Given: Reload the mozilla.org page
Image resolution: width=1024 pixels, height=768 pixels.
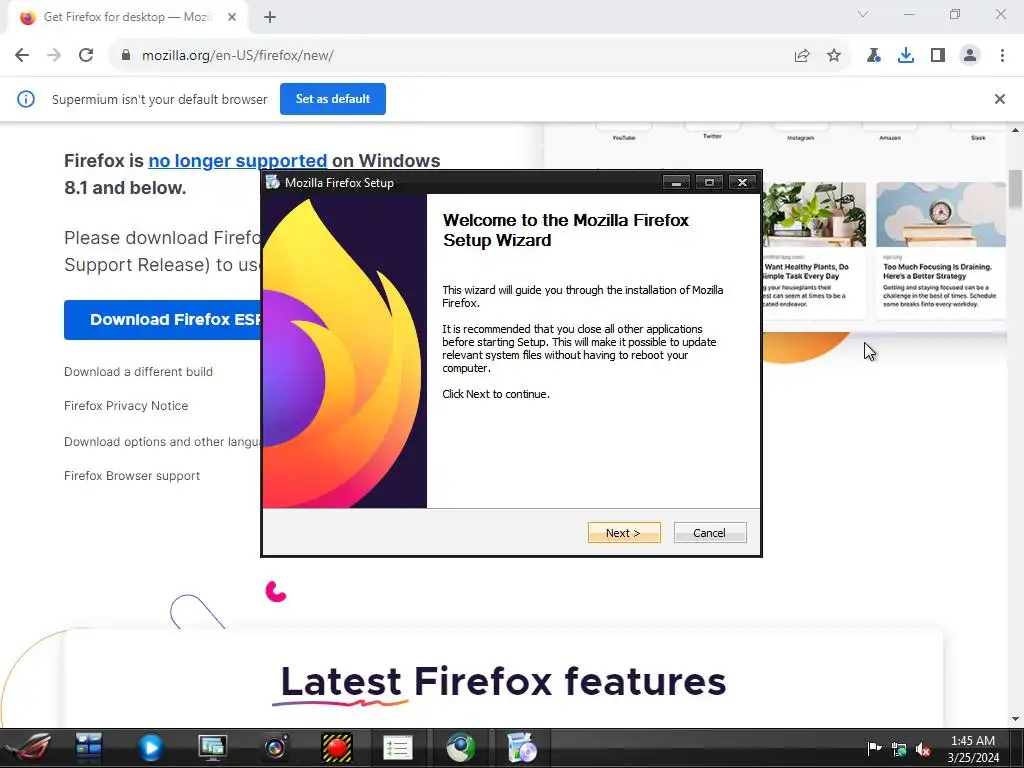Looking at the screenshot, I should point(86,56).
